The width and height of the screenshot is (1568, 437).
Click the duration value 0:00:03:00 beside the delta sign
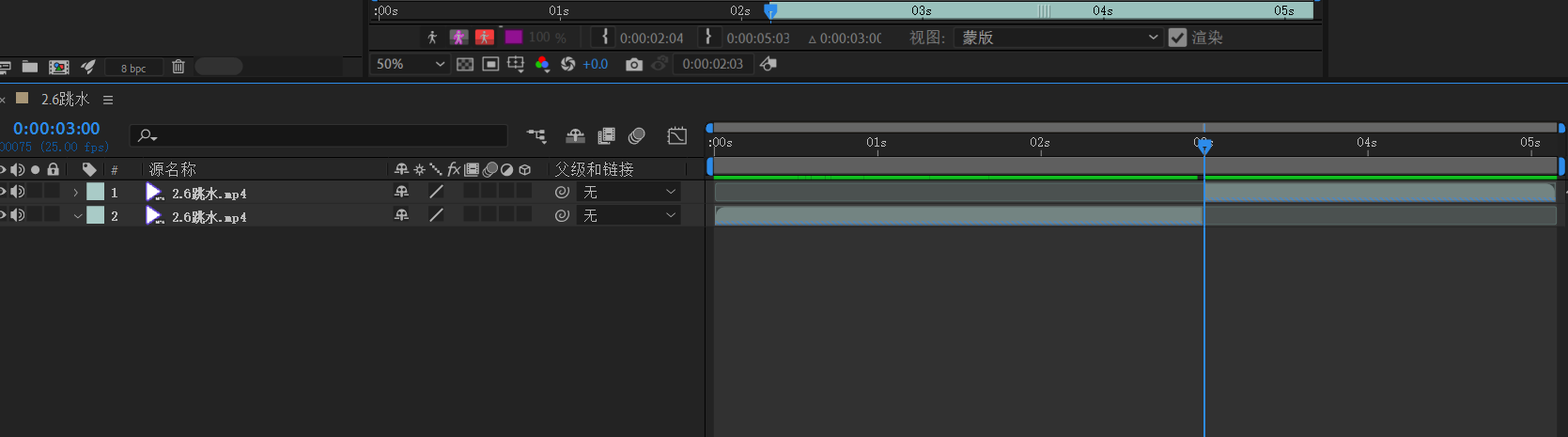pyautogui.click(x=850, y=39)
